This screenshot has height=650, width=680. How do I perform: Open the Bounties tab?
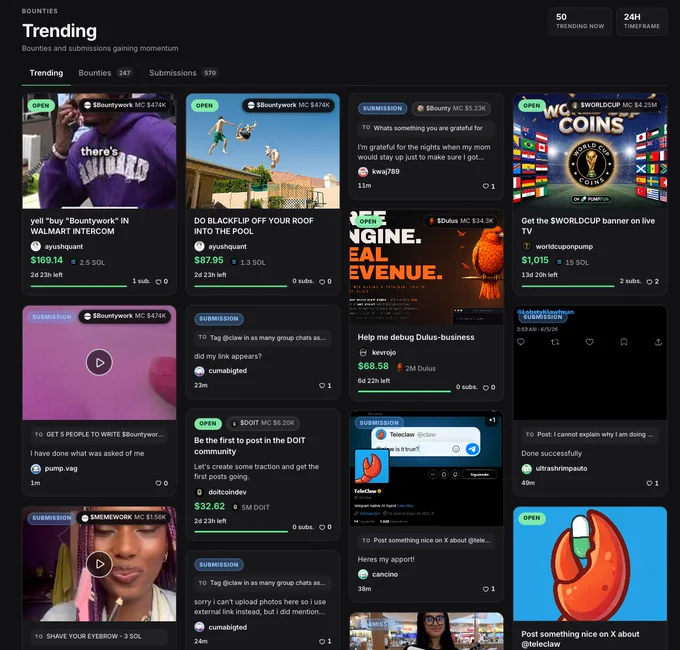[x=105, y=73]
